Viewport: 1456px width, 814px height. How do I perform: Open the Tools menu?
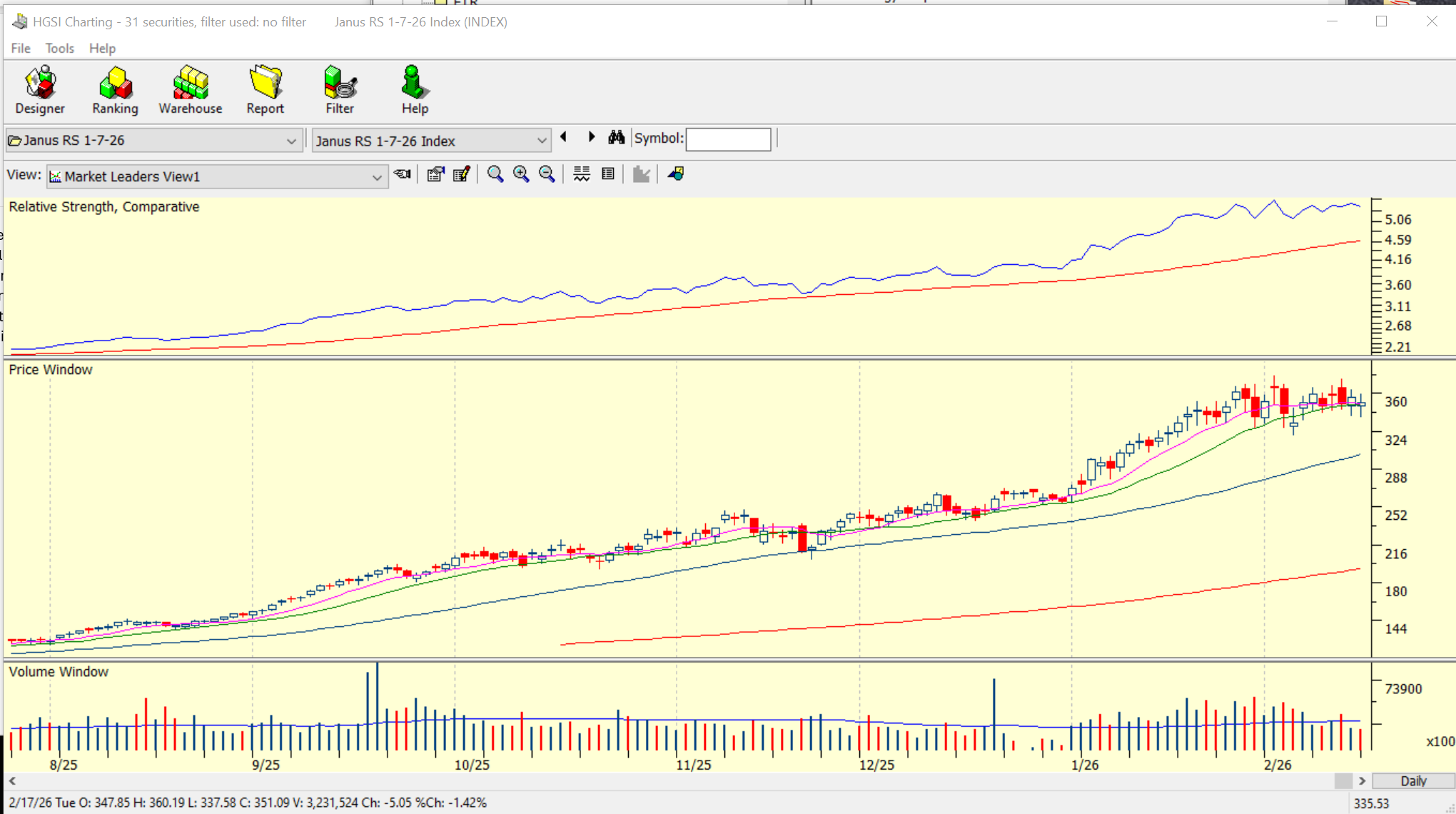tap(59, 49)
